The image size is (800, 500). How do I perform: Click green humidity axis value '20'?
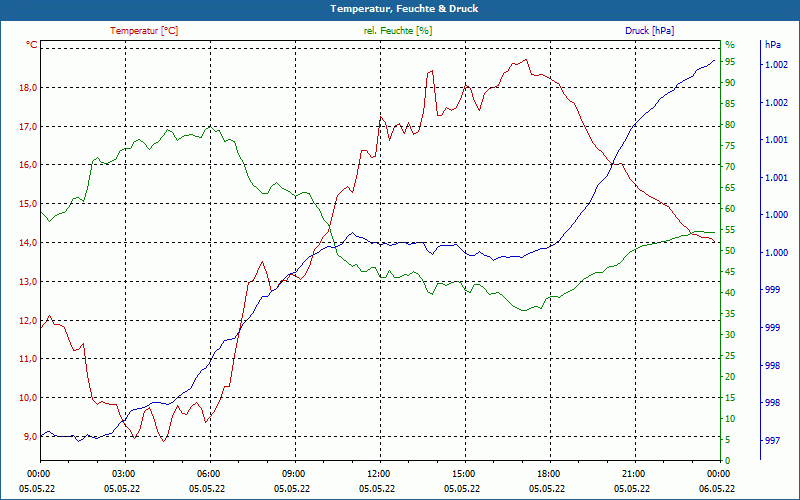point(730,377)
